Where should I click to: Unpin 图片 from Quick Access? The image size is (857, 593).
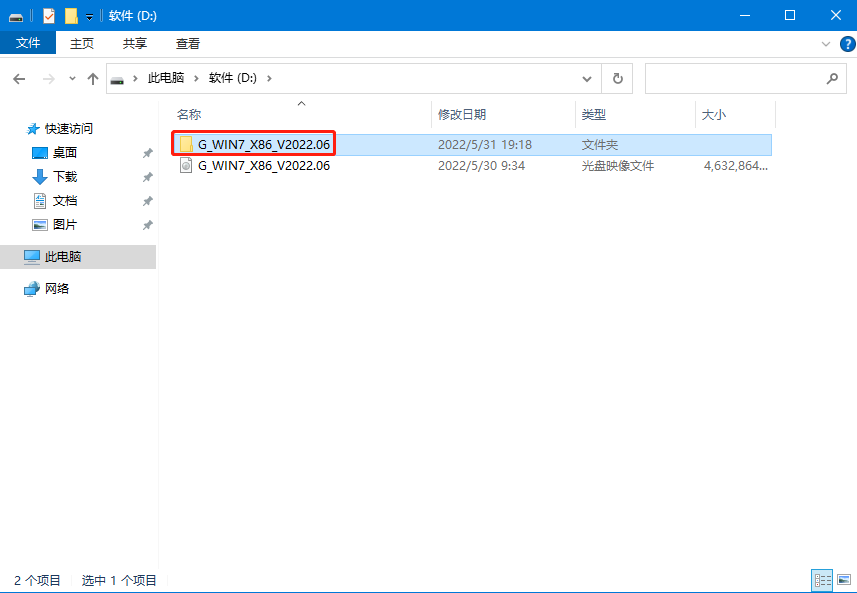[x=148, y=224]
